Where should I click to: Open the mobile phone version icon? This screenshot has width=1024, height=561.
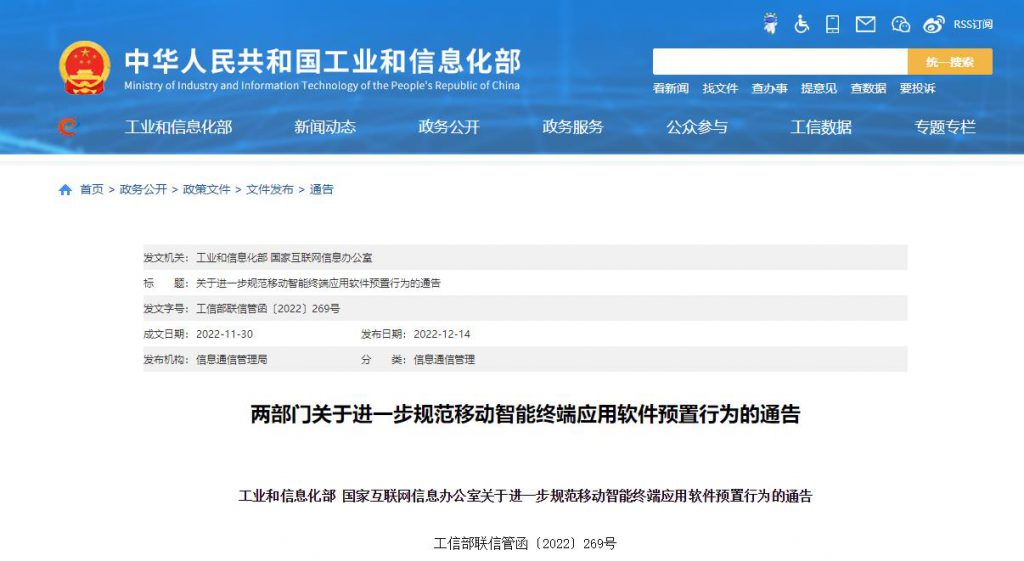coord(833,24)
